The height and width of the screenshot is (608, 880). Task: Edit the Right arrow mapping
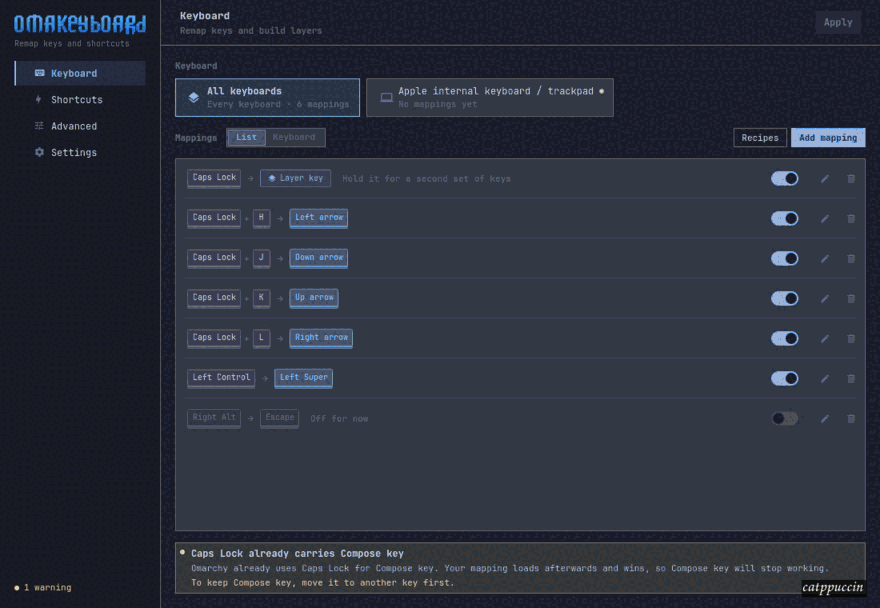[824, 339]
